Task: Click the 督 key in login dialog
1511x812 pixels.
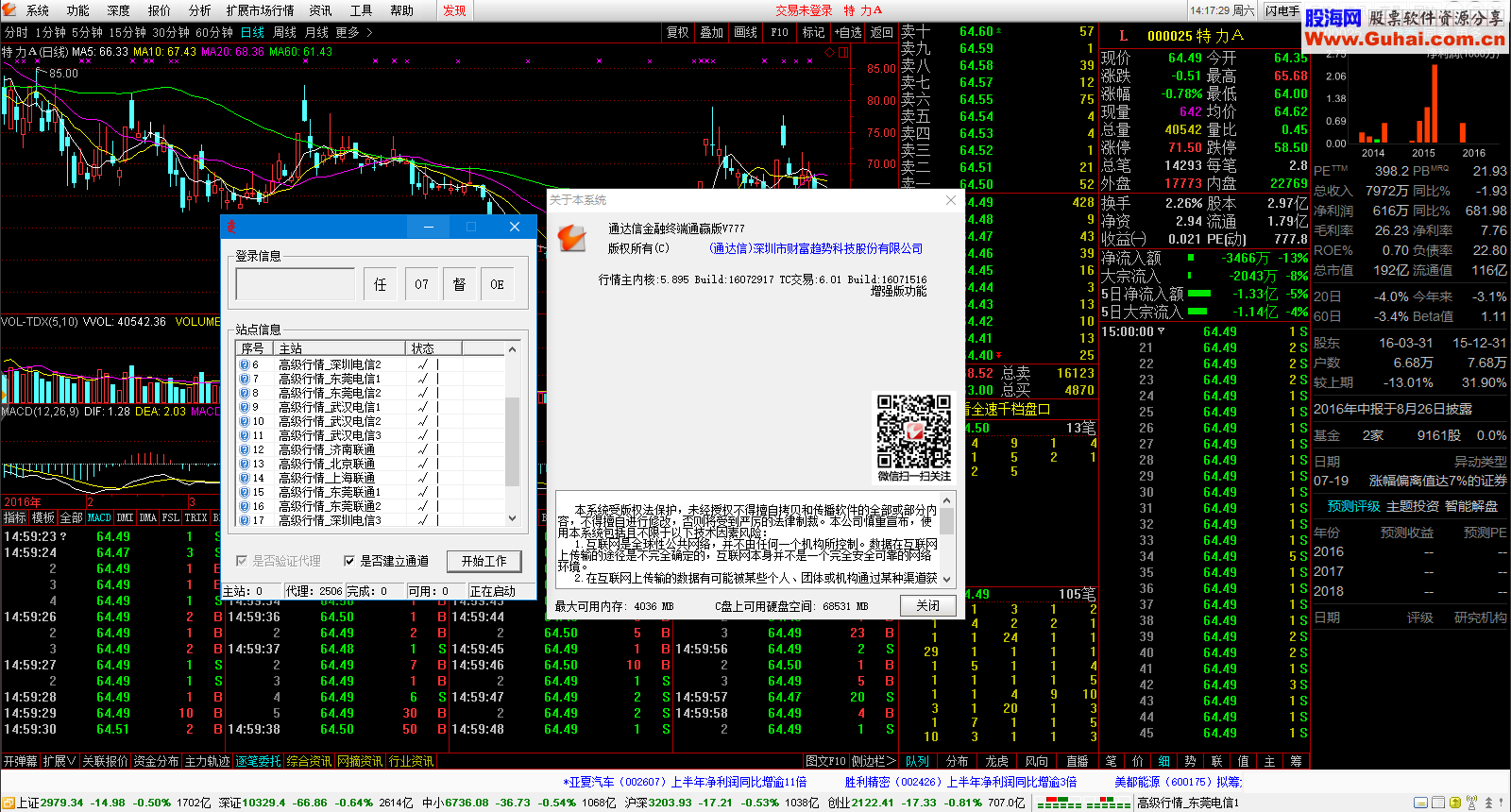Action: (x=459, y=283)
